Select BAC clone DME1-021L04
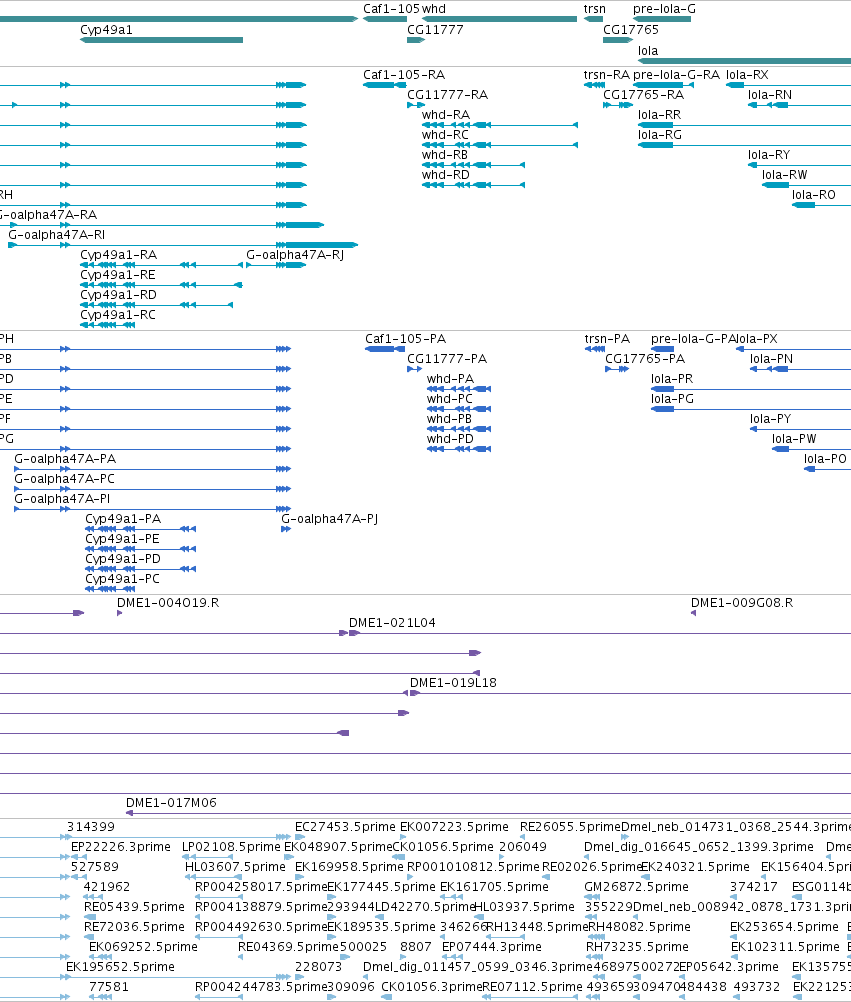Screen dimensions: 851x1002 pyautogui.click(x=392, y=622)
